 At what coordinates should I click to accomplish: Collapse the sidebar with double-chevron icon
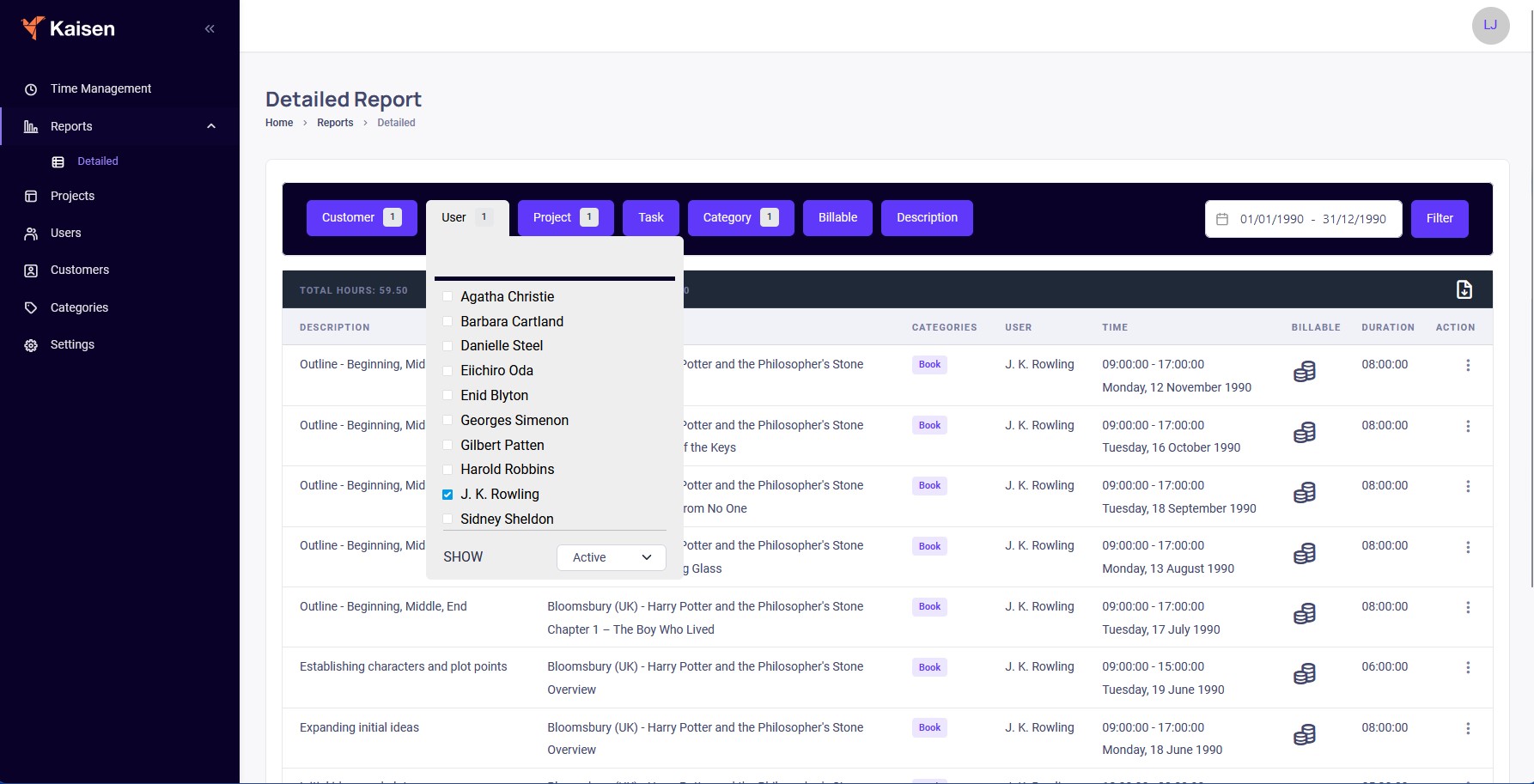pyautogui.click(x=210, y=29)
